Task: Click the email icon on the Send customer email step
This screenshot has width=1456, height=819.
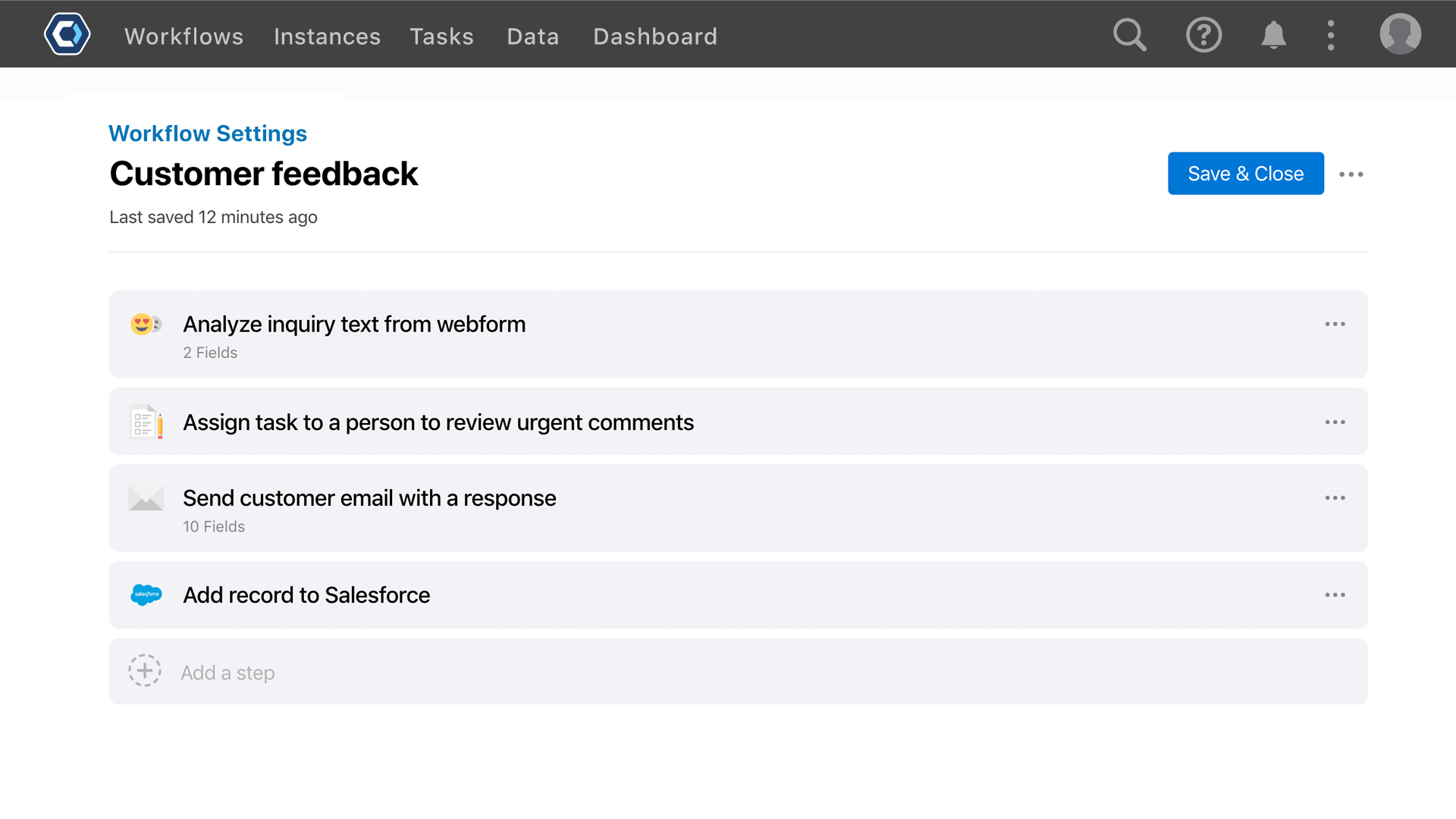Action: [x=146, y=497]
